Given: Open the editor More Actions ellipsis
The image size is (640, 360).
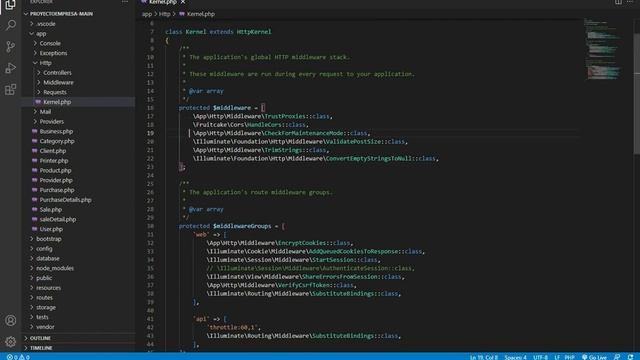Looking at the screenshot, I should click(630, 2).
